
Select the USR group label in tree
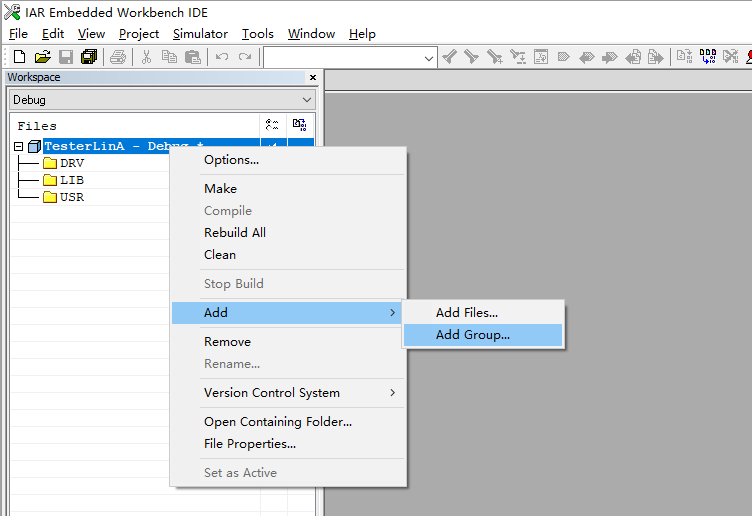[x=72, y=197]
